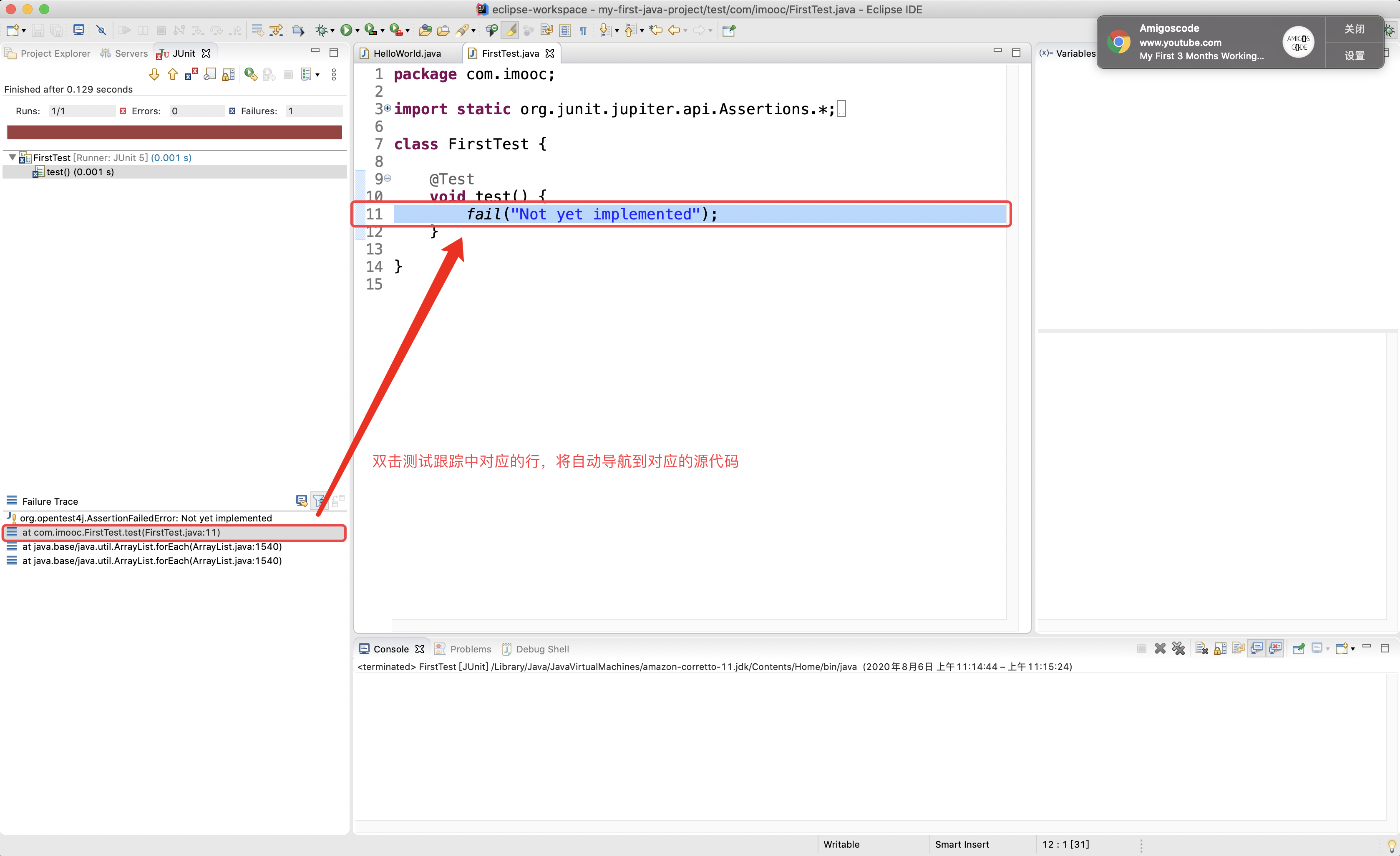Expand the folded import block
Screen dimensions: 1400x856
click(x=388, y=108)
